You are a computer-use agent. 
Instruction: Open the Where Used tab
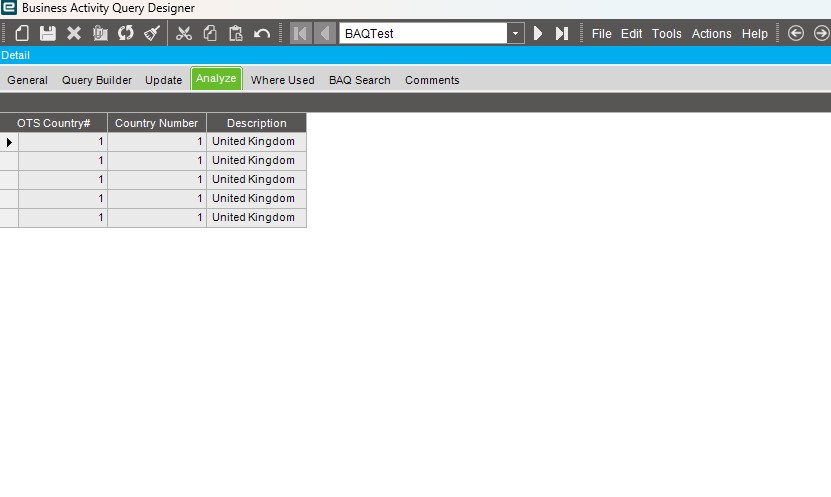tap(282, 80)
